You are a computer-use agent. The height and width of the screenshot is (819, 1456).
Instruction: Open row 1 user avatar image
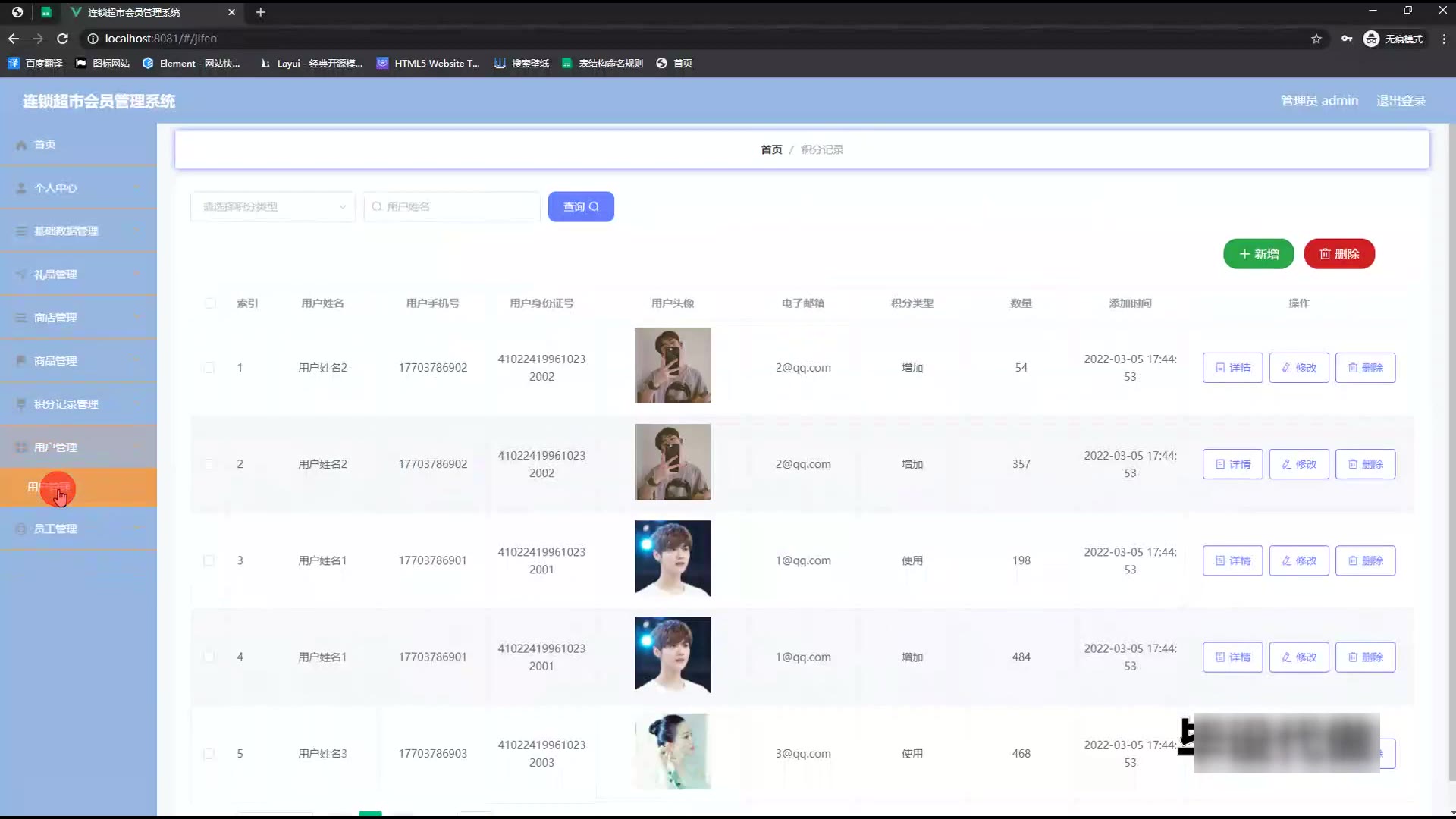(x=673, y=366)
